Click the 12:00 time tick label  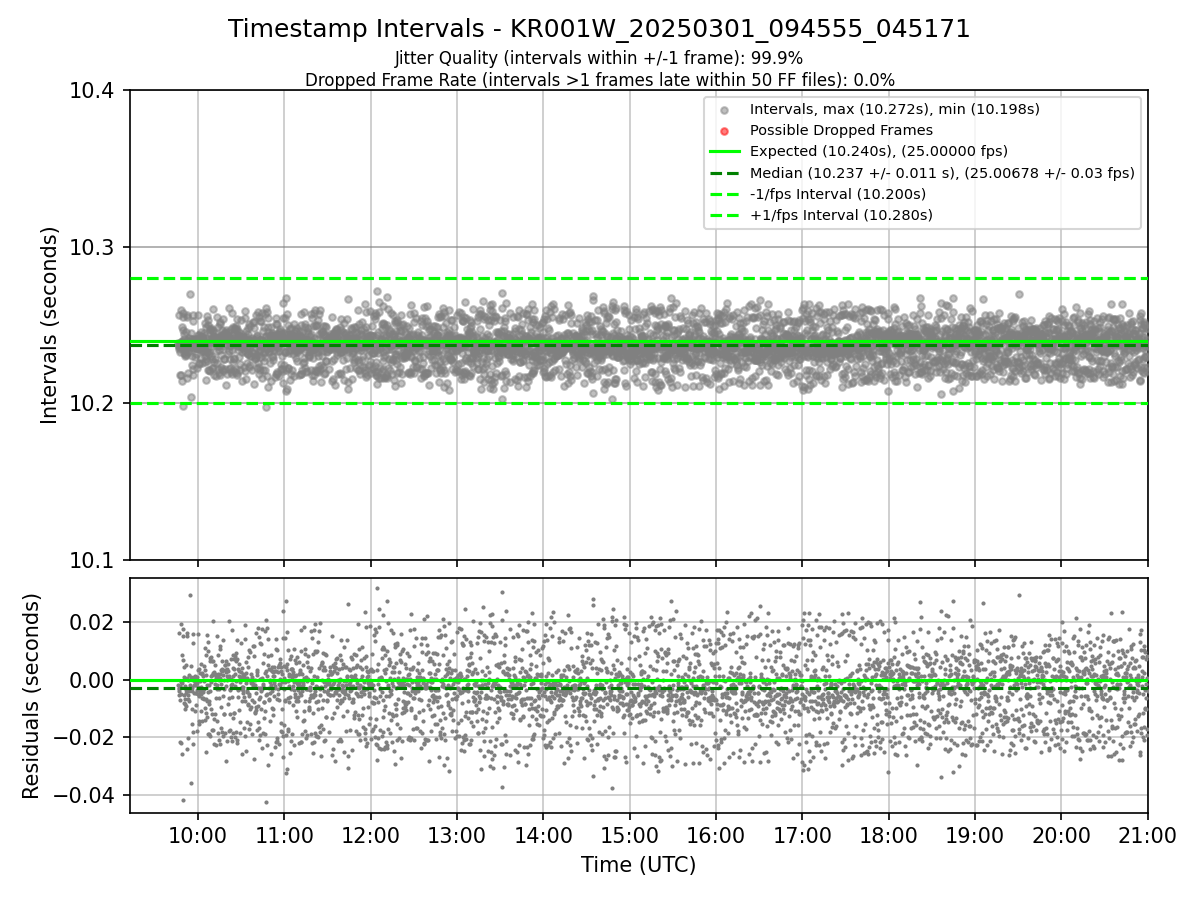point(370,834)
